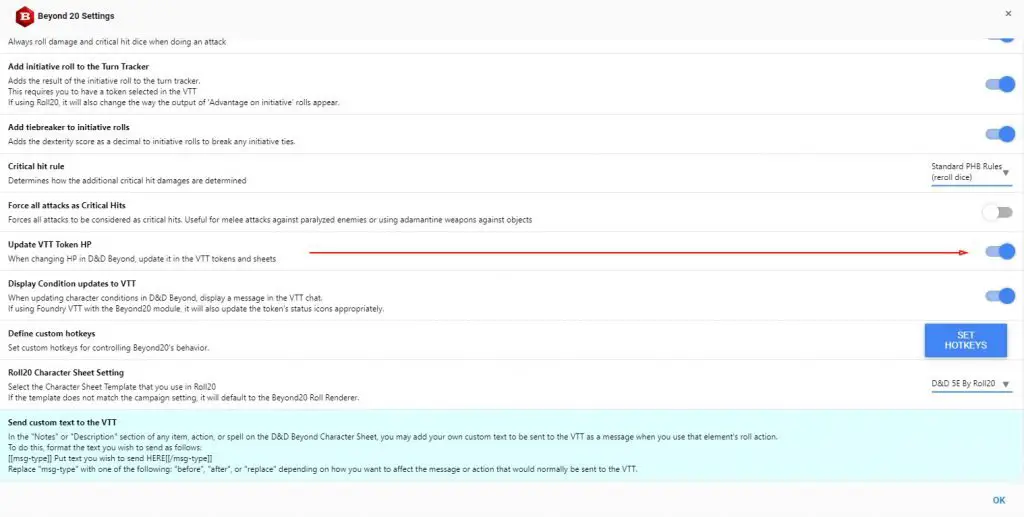Click 'Display Condition updates to VTT' heading
The width and height of the screenshot is (1024, 517).
[72, 283]
